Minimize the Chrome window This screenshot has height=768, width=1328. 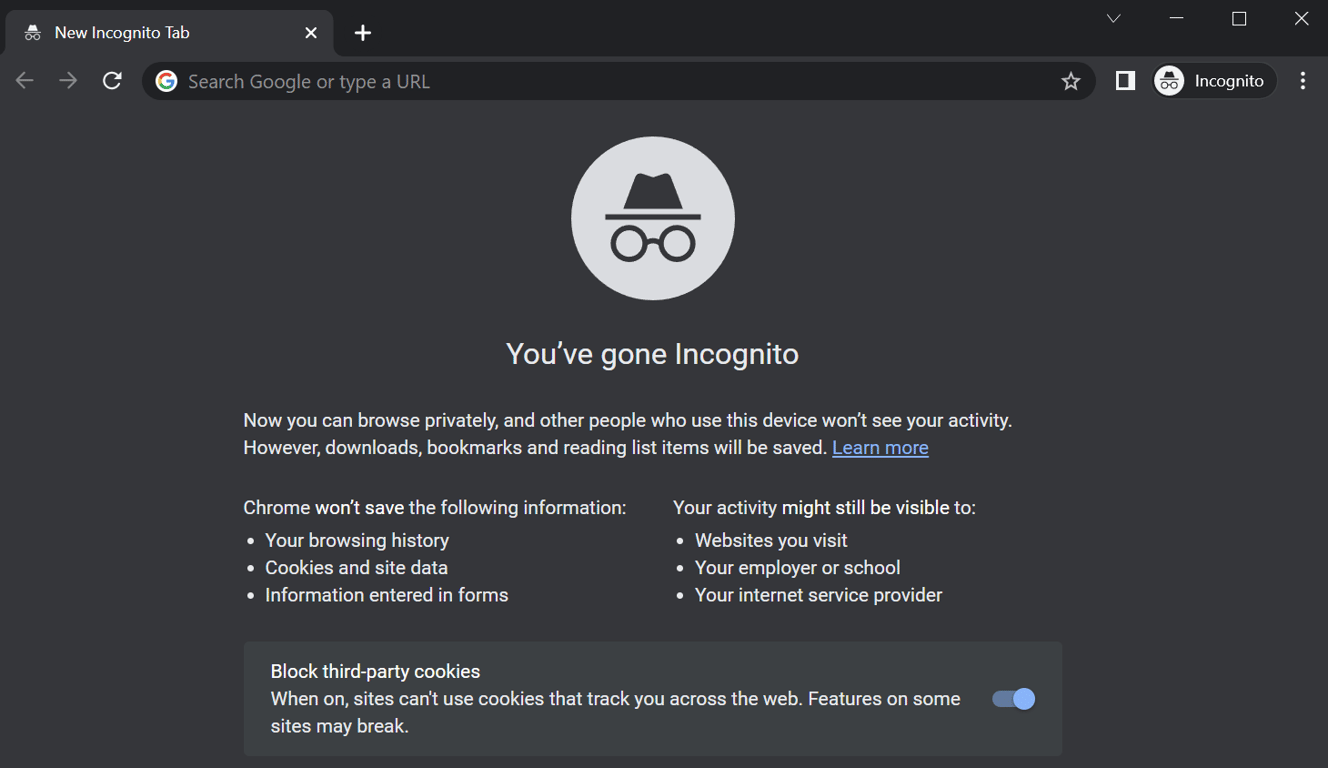(1176, 17)
